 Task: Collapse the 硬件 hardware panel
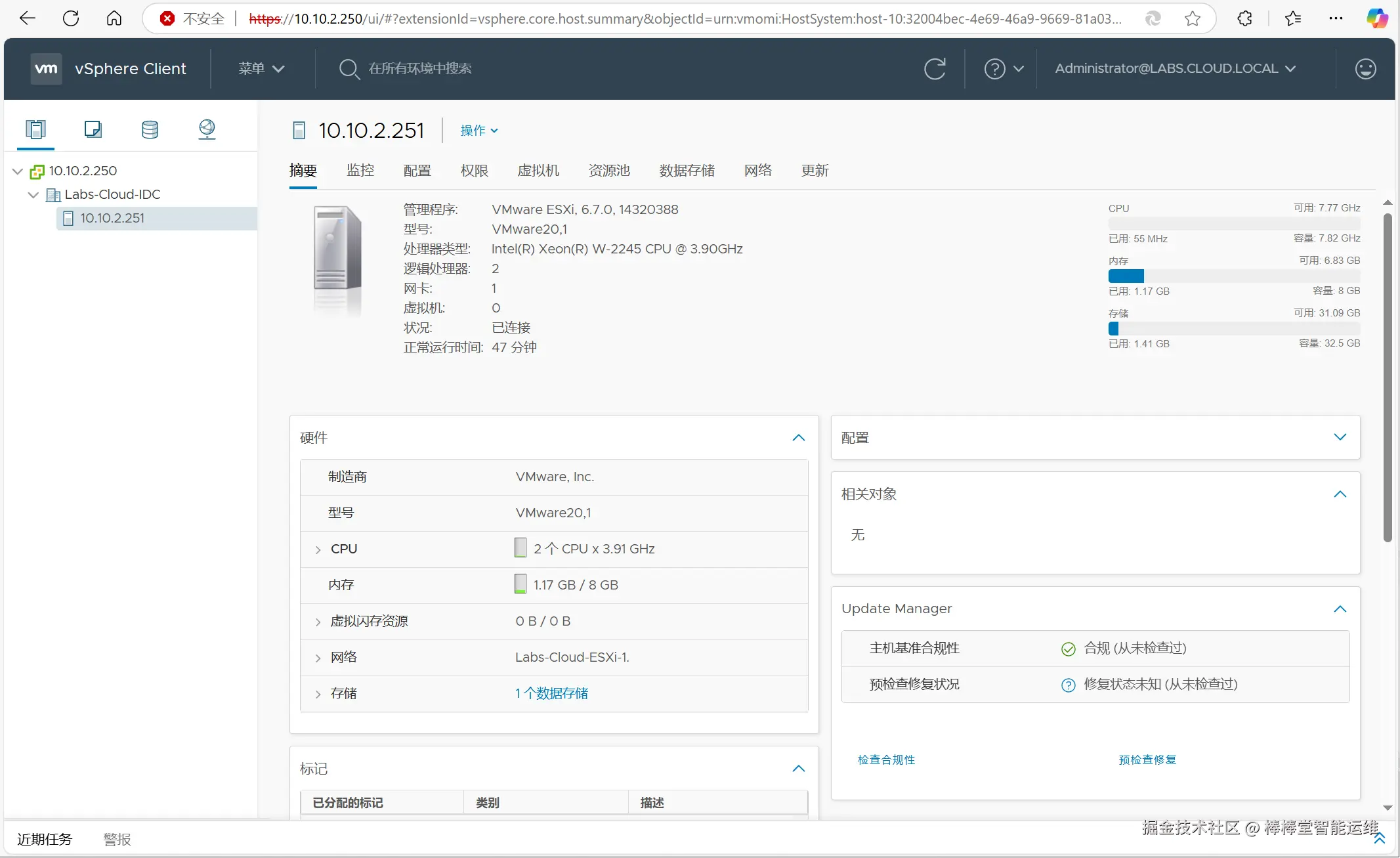pos(798,438)
